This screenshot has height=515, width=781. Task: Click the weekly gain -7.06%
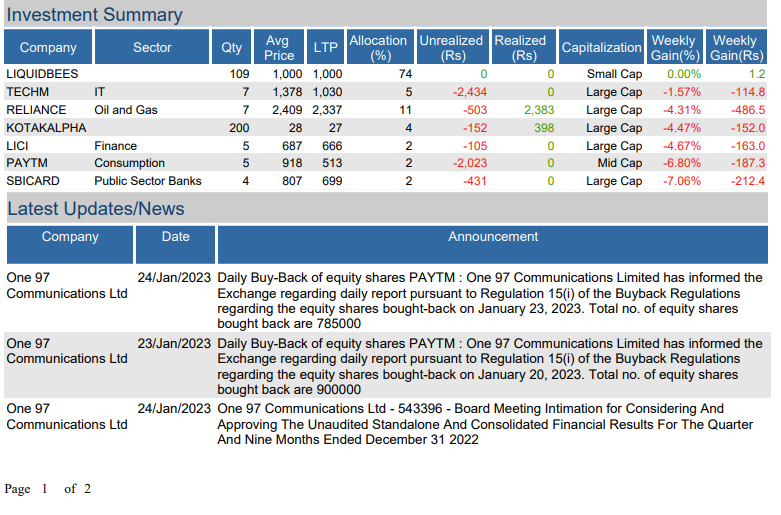682,181
